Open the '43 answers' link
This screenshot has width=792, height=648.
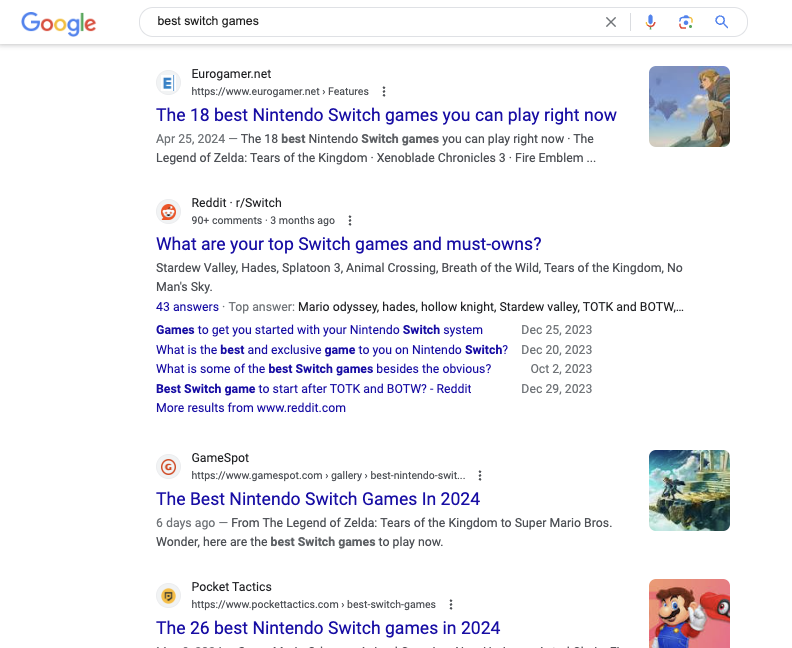(x=187, y=307)
